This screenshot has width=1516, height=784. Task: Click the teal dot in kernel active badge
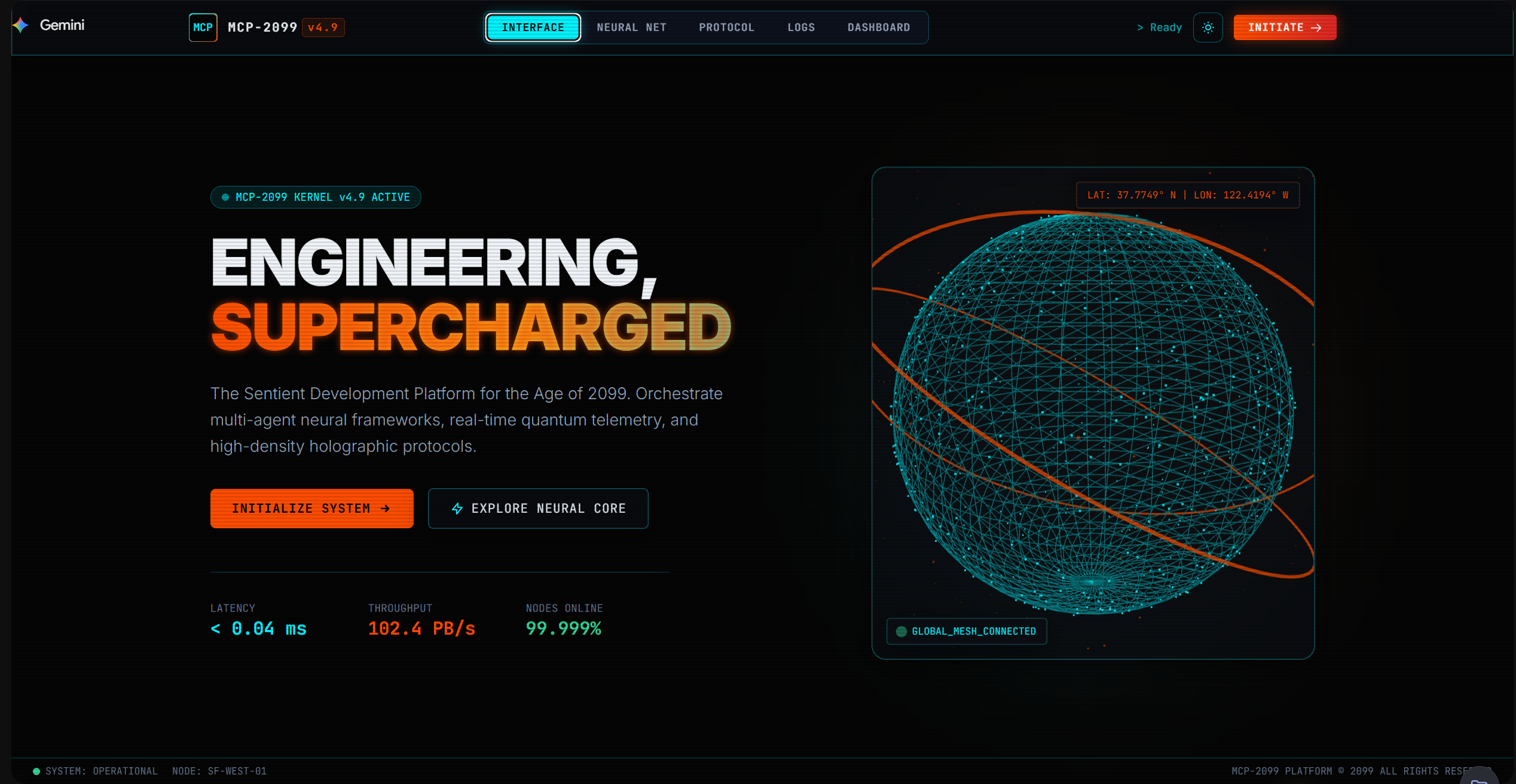coord(225,197)
